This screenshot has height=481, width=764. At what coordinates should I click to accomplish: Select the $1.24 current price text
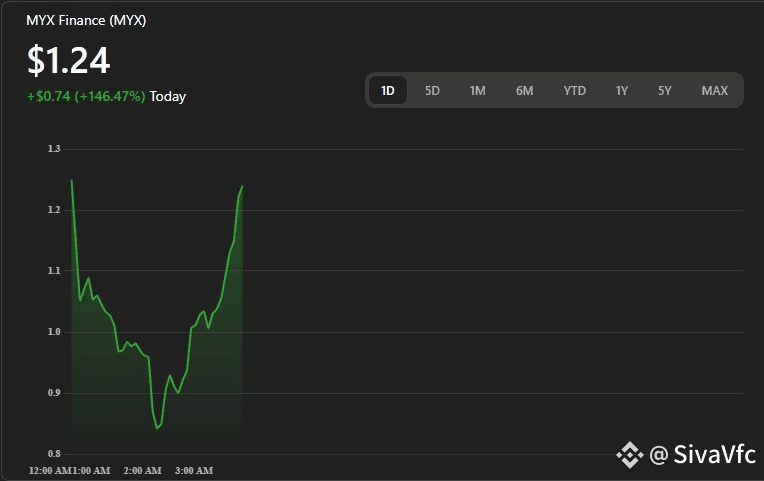tap(68, 60)
